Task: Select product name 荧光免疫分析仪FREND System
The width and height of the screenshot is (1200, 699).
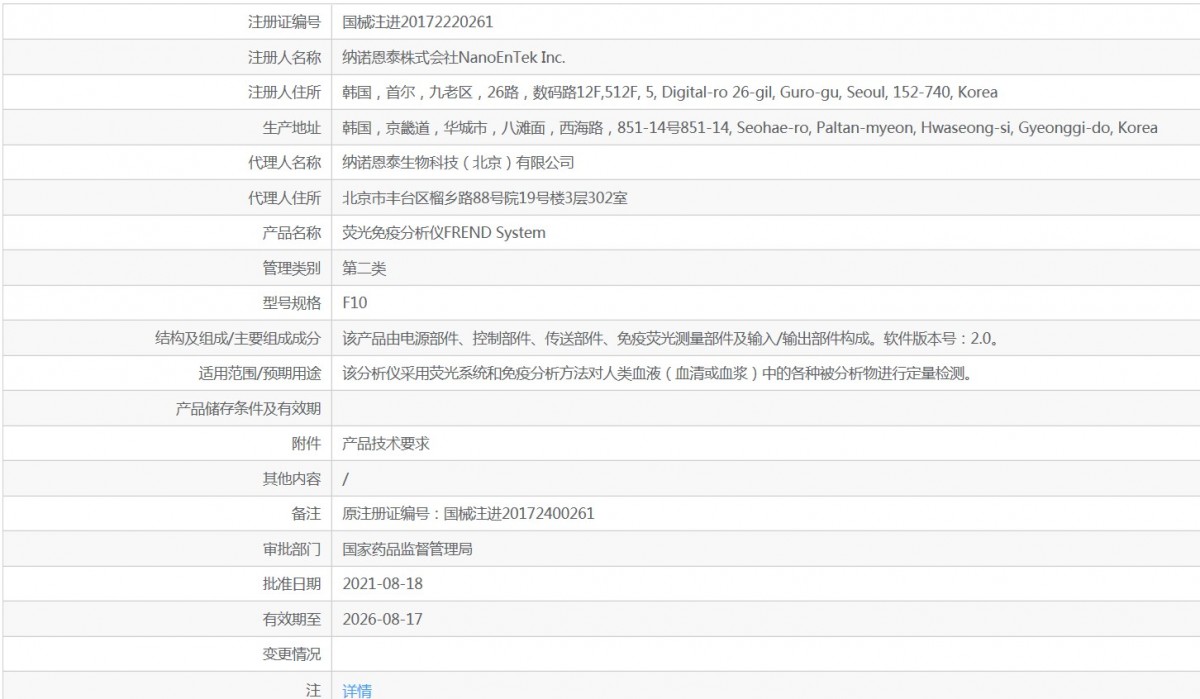Action: point(444,233)
